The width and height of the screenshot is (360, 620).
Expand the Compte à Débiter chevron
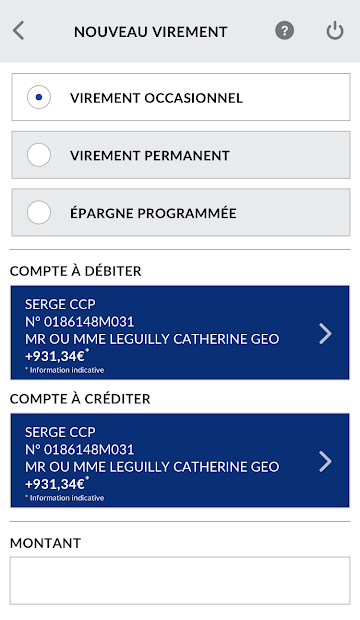325,333
